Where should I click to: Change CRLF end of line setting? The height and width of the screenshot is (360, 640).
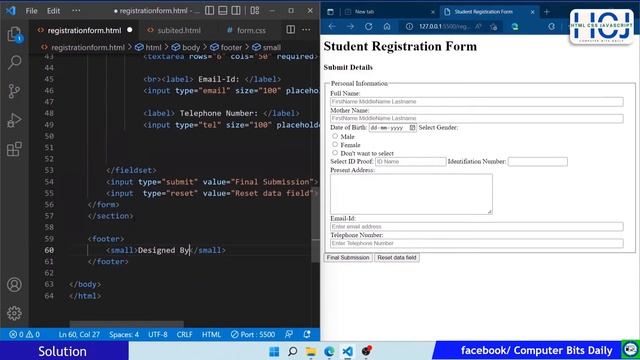(184, 334)
